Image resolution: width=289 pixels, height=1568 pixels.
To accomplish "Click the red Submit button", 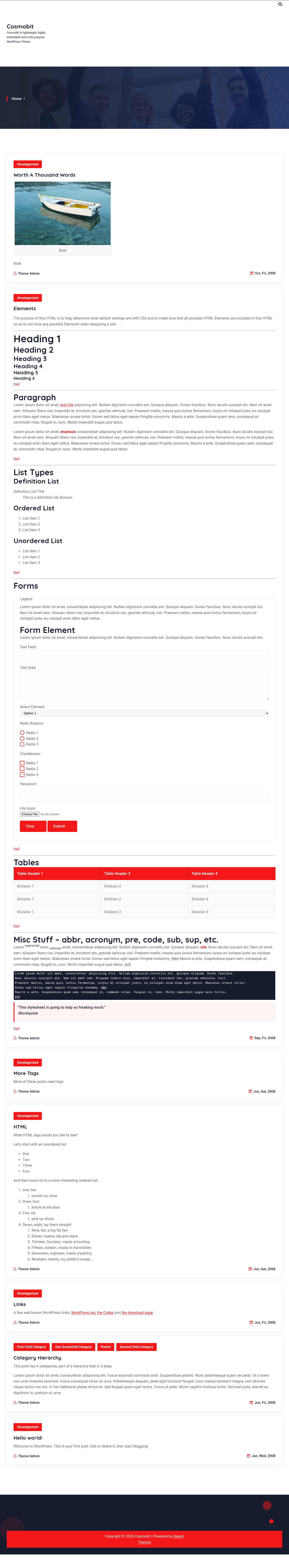I will 62,826.
